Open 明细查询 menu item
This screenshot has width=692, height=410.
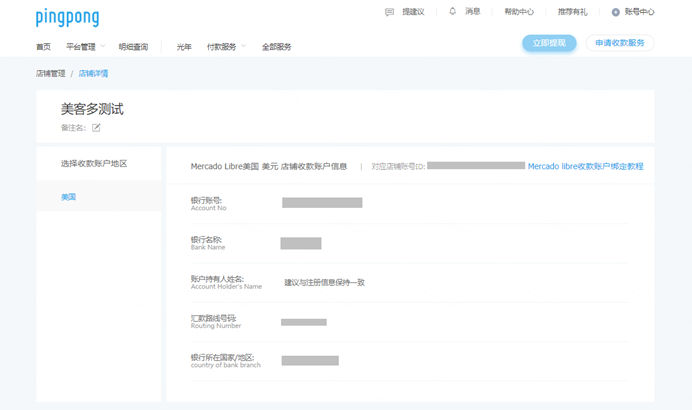click(x=133, y=47)
